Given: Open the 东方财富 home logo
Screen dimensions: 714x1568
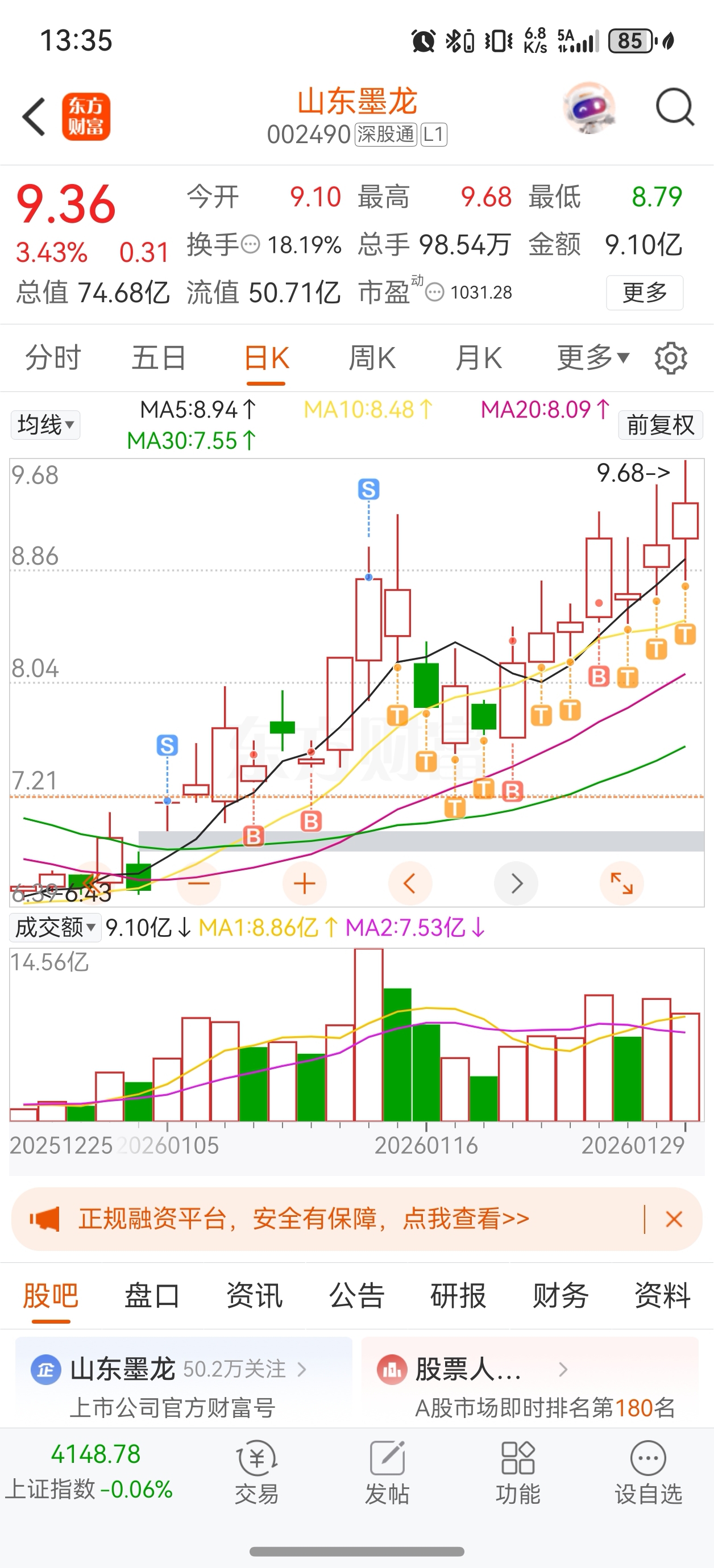Looking at the screenshot, I should pyautogui.click(x=86, y=116).
